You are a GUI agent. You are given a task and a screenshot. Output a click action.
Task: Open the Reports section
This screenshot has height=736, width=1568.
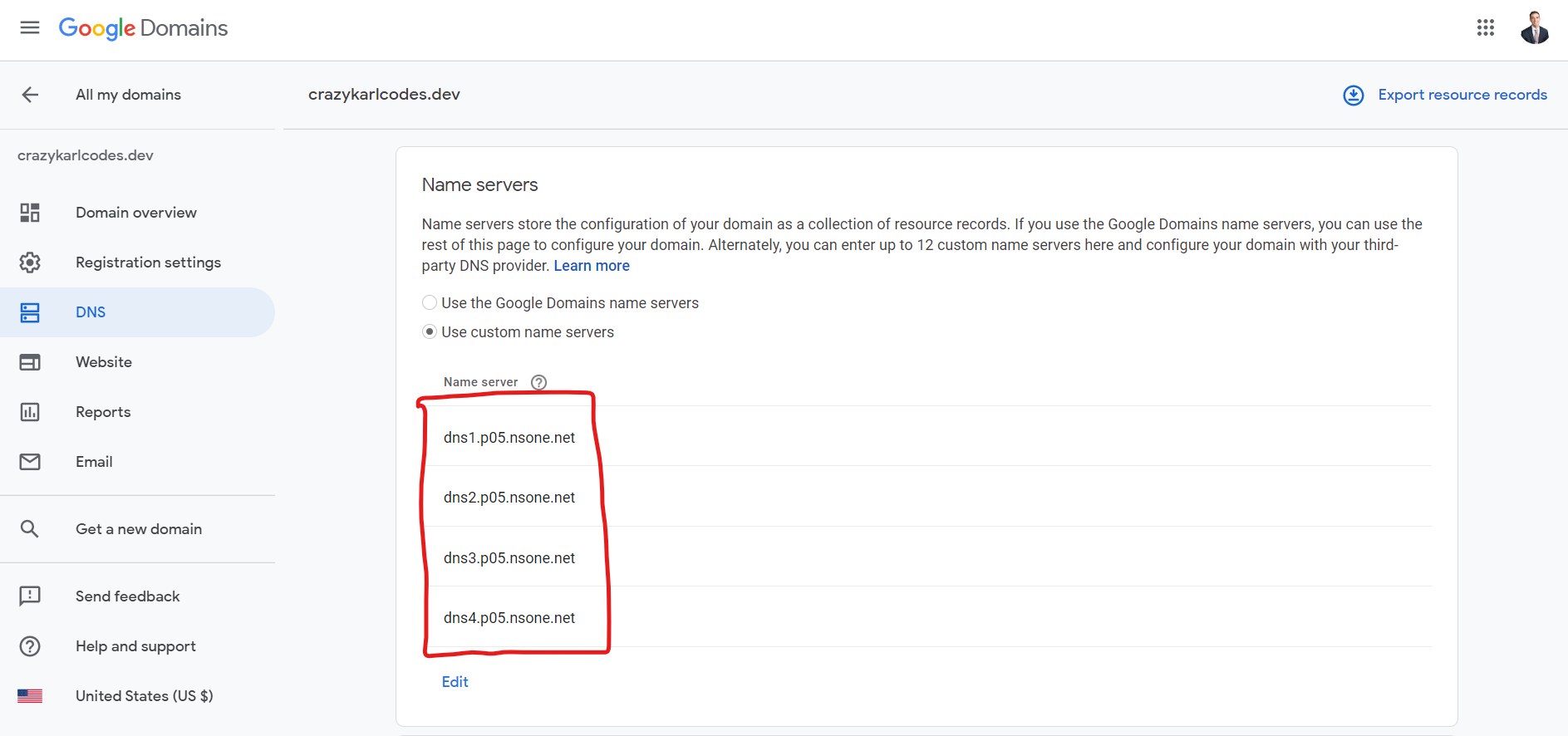click(103, 412)
